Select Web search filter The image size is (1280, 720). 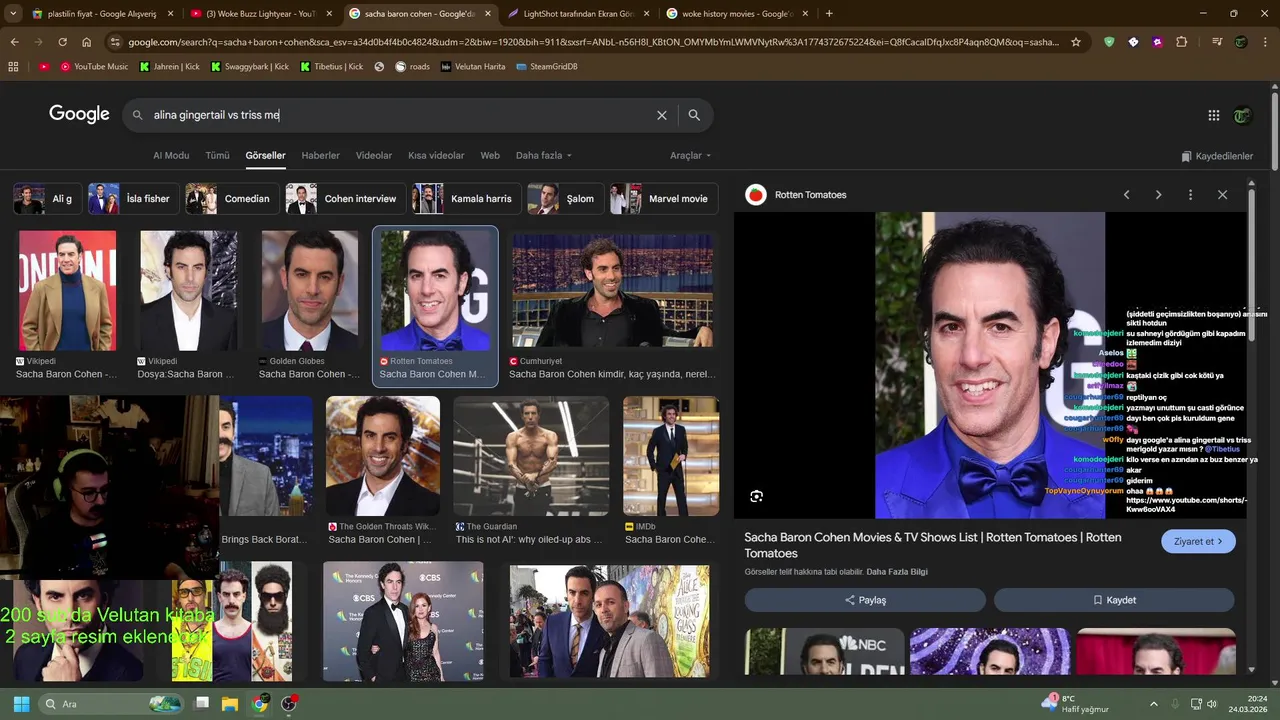coord(490,156)
